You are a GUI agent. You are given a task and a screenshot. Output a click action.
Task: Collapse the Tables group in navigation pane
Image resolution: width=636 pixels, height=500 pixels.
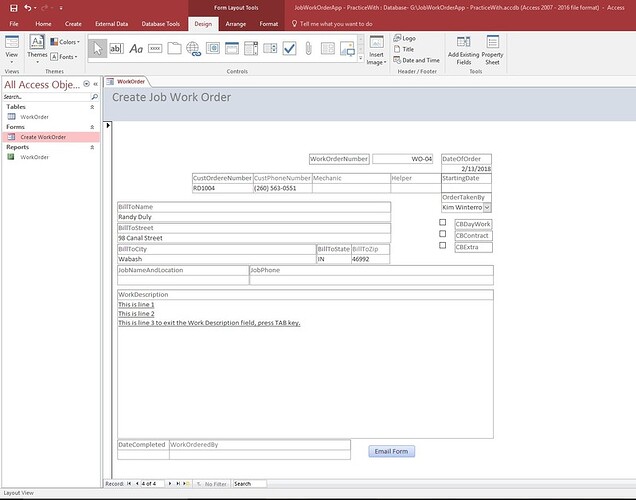coord(92,106)
